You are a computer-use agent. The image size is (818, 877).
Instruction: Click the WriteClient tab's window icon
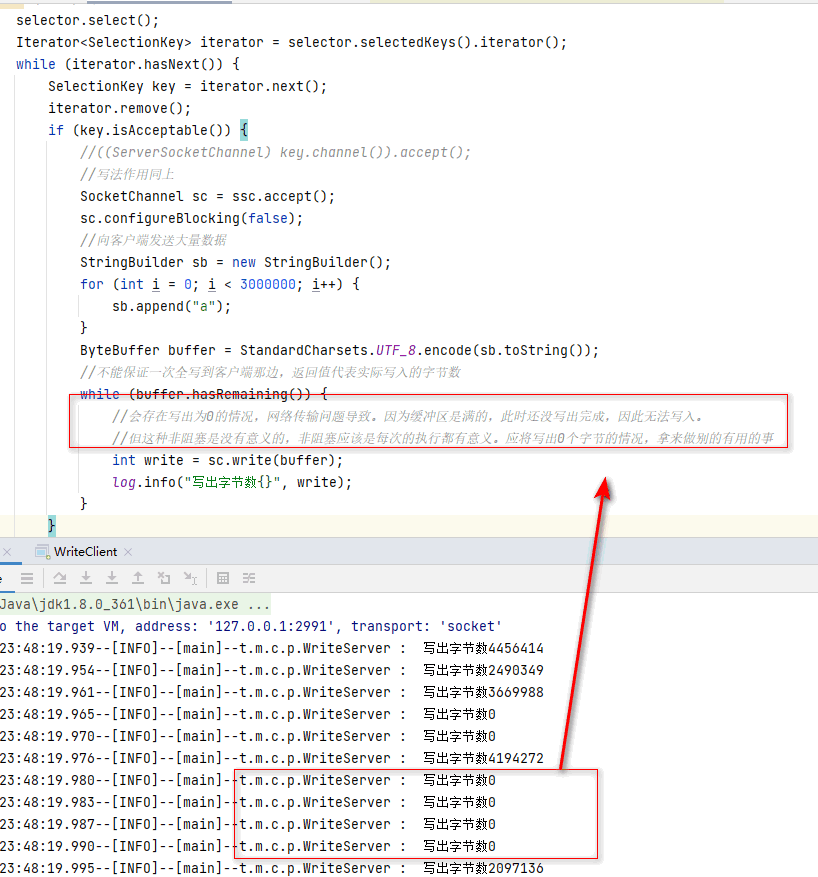coord(42,552)
